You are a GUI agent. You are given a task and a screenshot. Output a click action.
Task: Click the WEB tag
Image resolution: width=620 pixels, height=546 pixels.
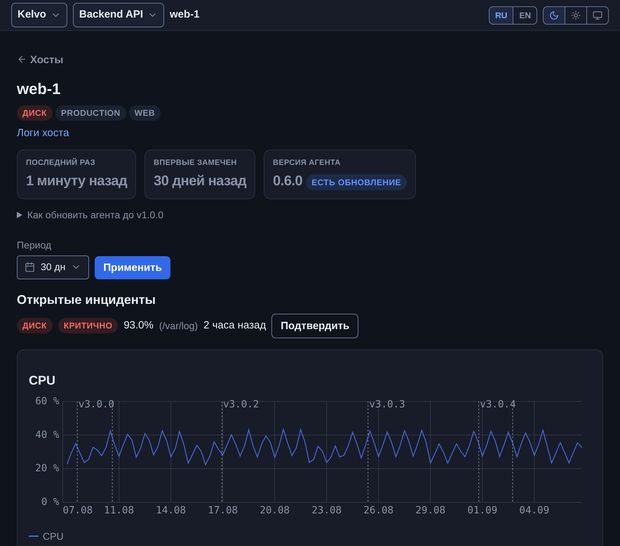pyautogui.click(x=144, y=113)
